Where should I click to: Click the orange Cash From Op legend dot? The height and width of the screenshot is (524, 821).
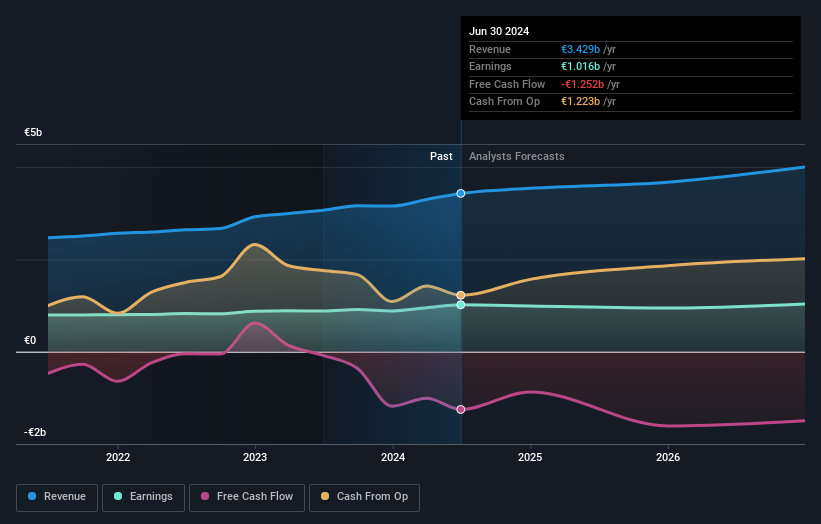tap(325, 496)
